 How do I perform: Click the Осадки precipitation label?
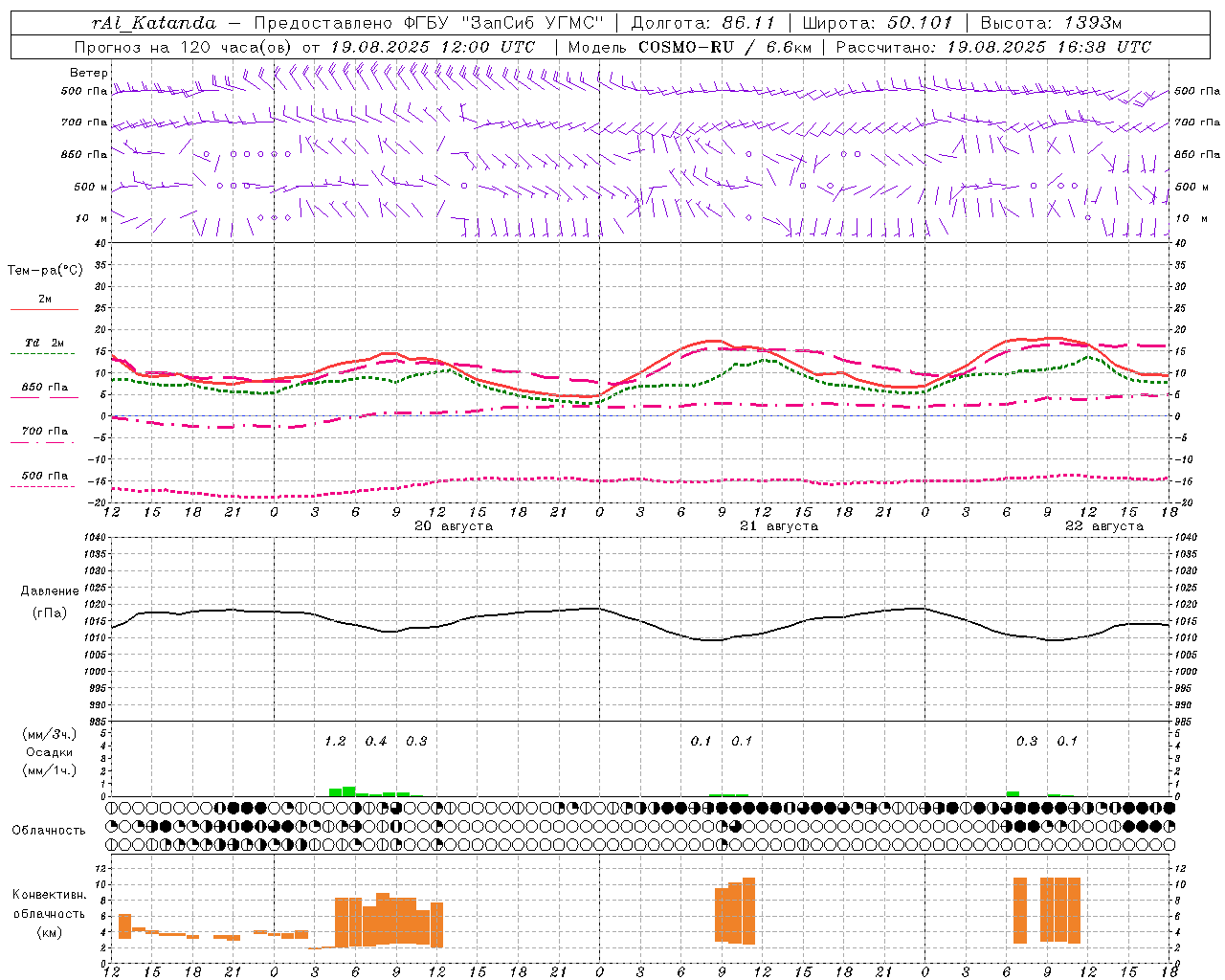point(50,752)
